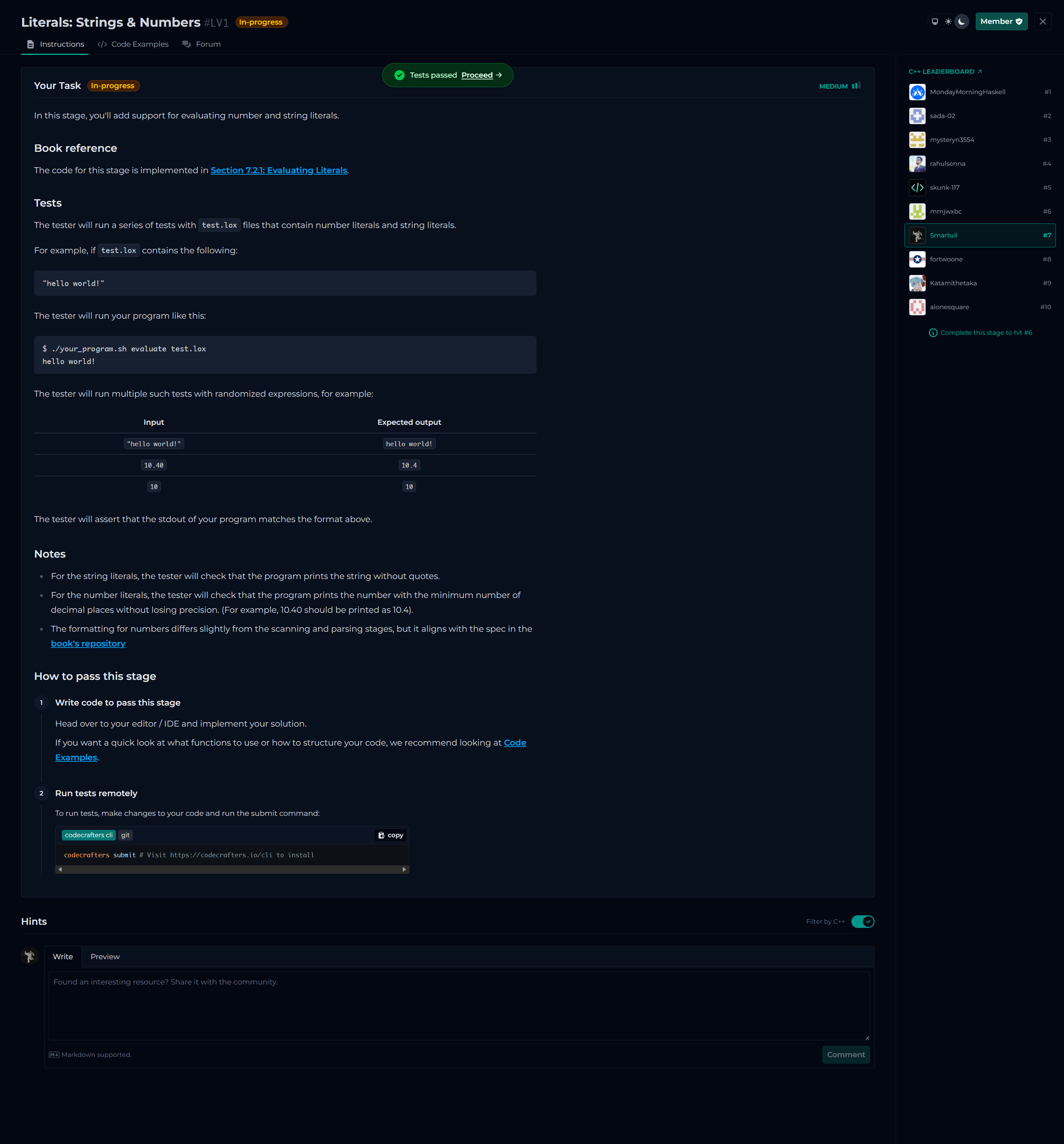Select the git submit option
Viewport: 1064px width, 1144px height.
(x=125, y=835)
